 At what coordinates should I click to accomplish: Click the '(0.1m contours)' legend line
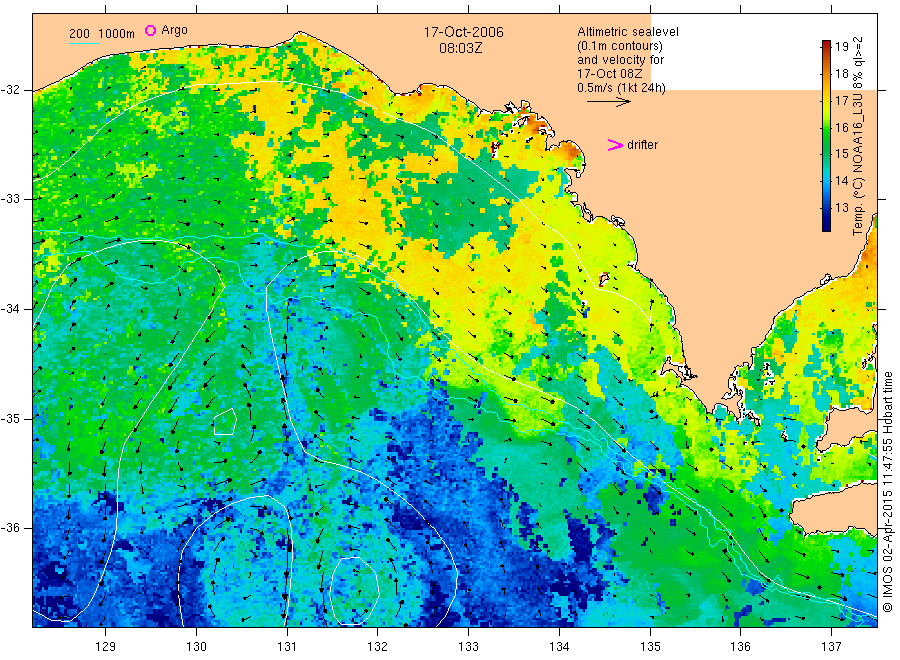point(620,46)
